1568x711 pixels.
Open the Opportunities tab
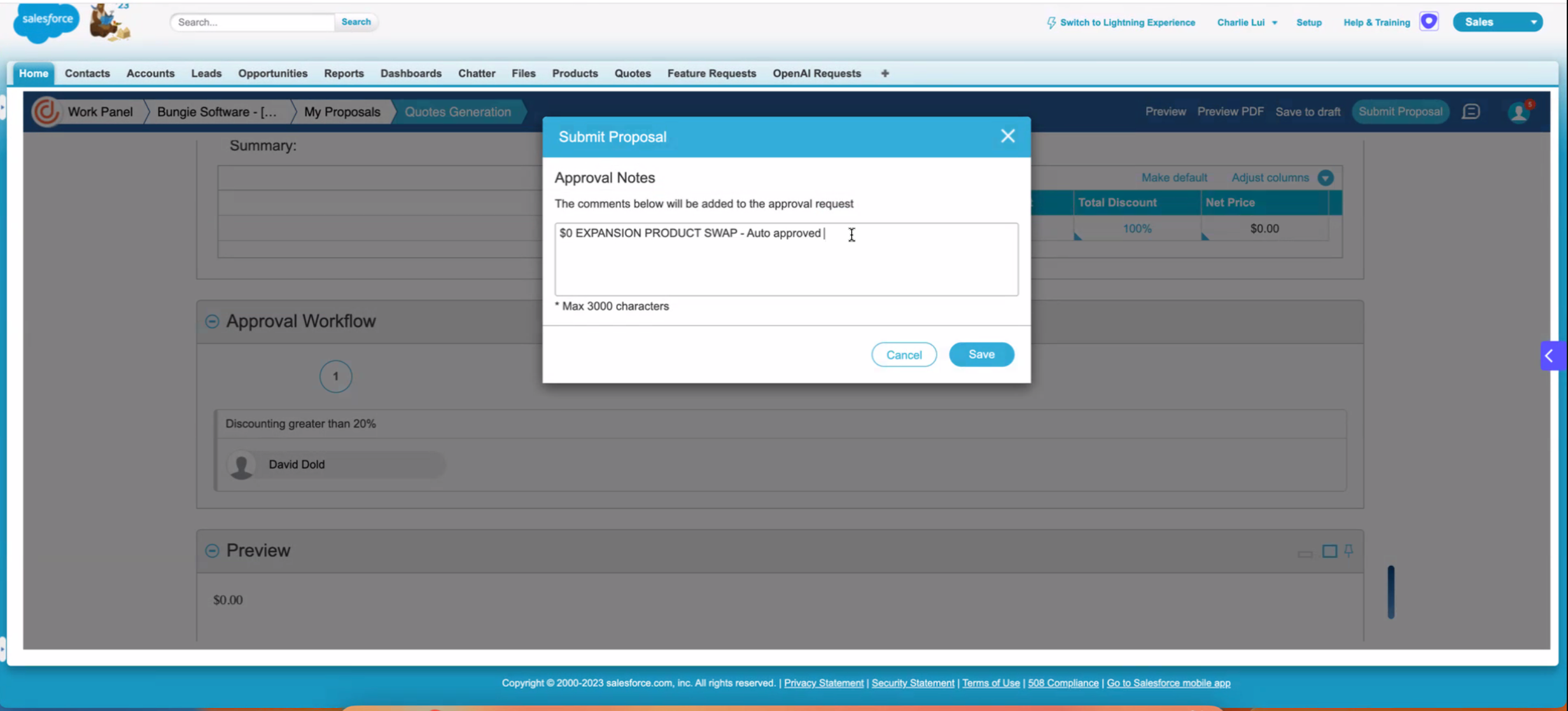click(272, 74)
